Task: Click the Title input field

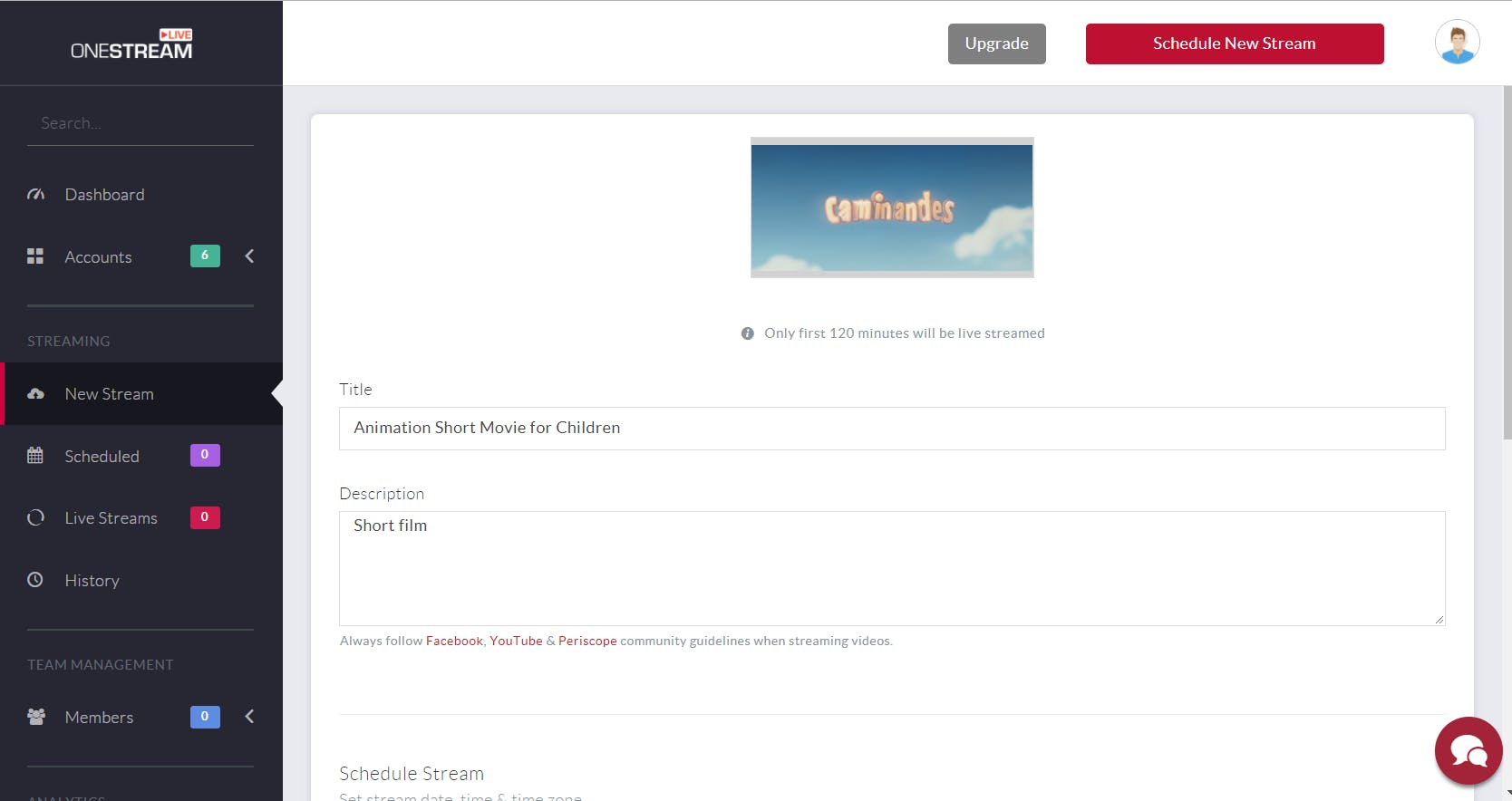Action: [x=892, y=429]
